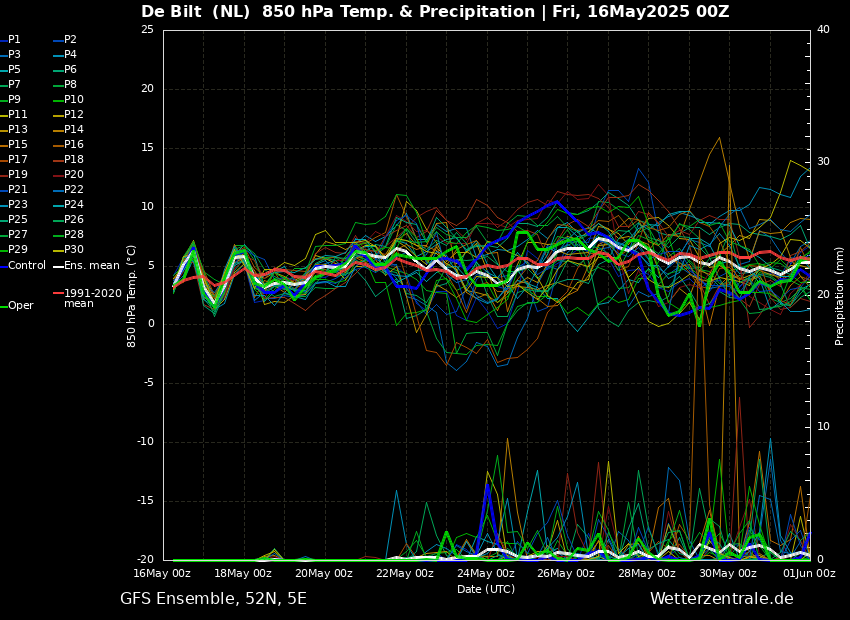Screen dimensions: 850x620
Task: Click the 28May 00z axis label
Action: tap(647, 574)
